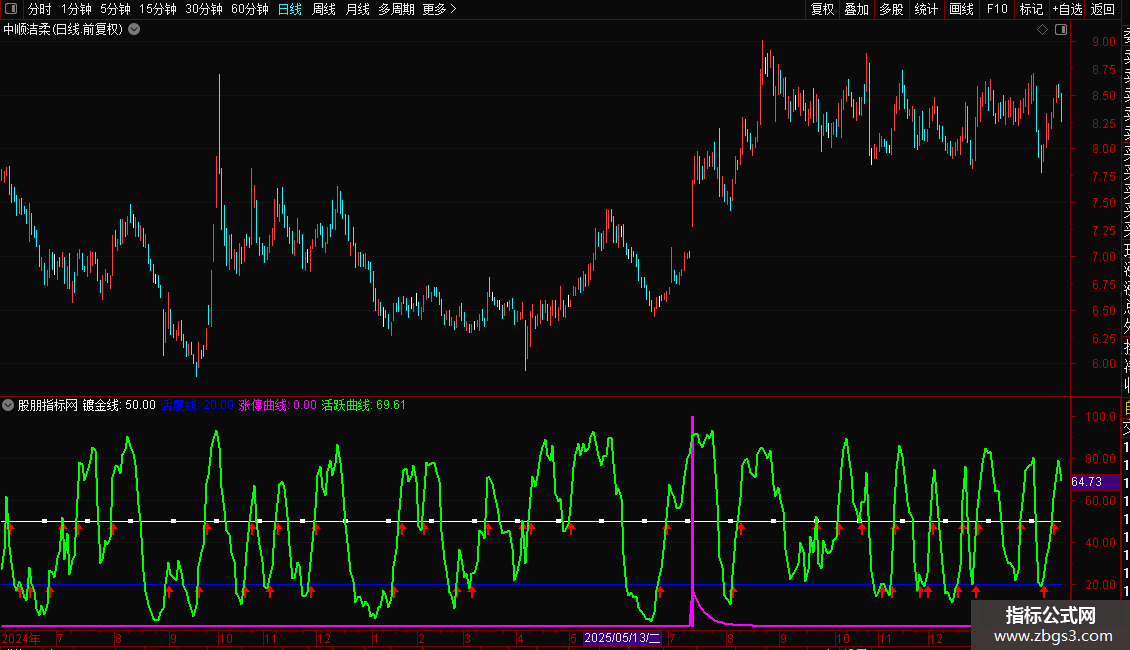Click the 返回 back button
This screenshot has width=1130, height=650.
tap(1103, 9)
